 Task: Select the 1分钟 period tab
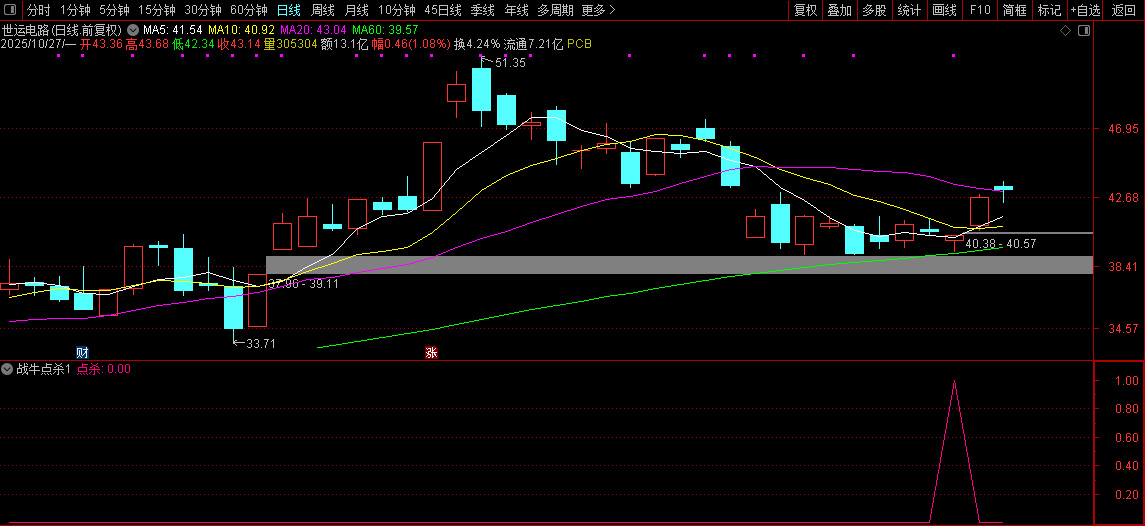point(74,10)
